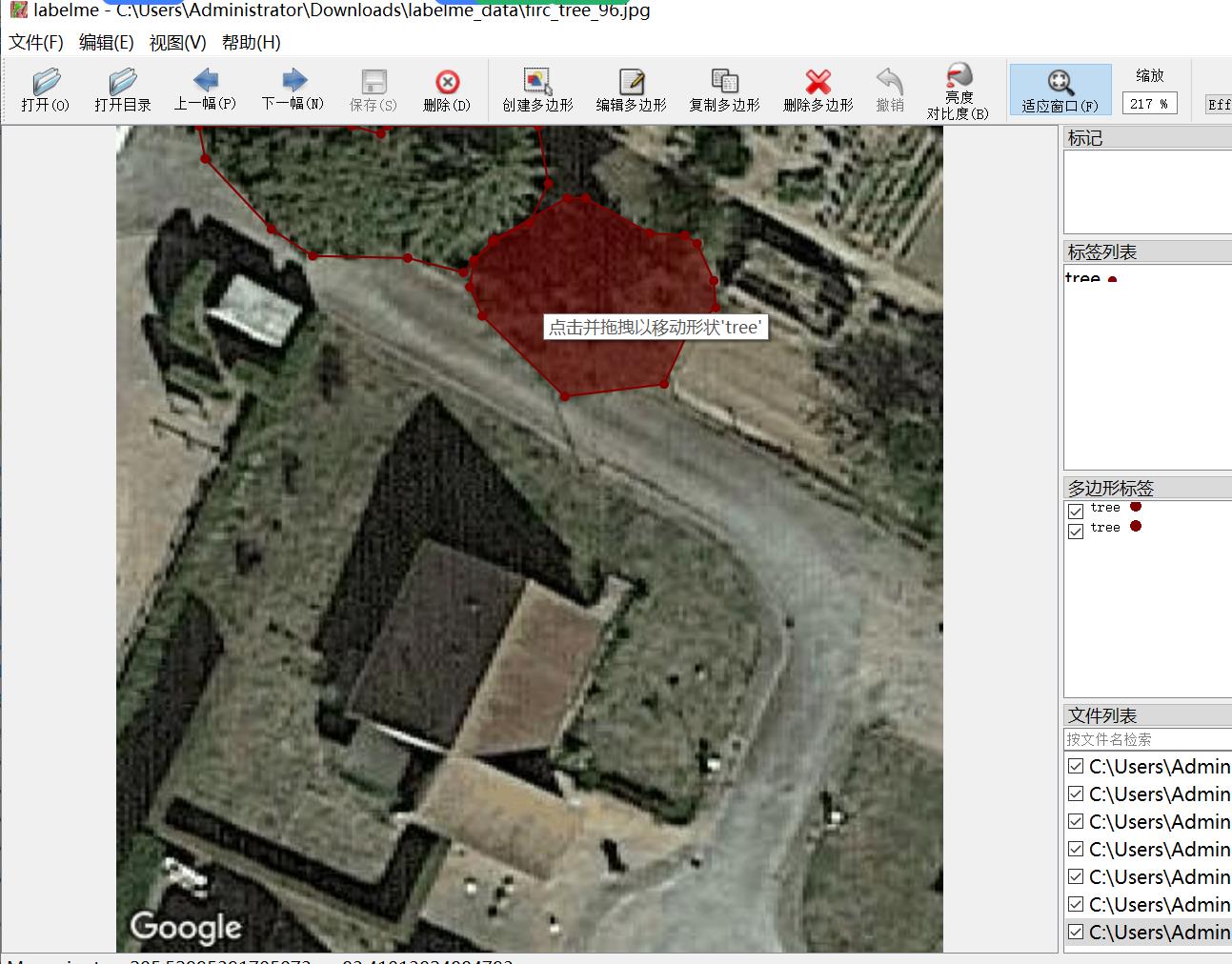
Task: Open the Edit (编辑) menu
Action: [x=106, y=42]
